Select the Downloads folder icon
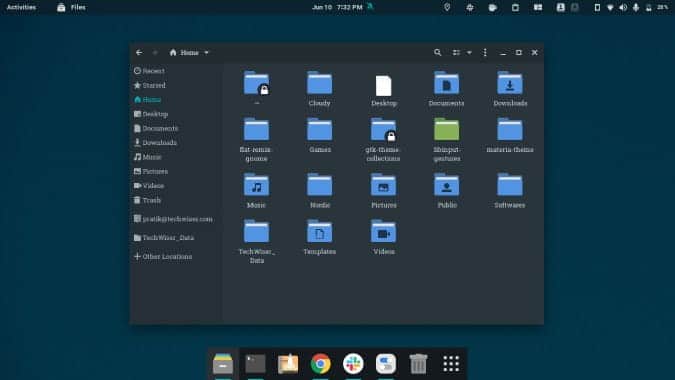The width and height of the screenshot is (675, 380). pyautogui.click(x=510, y=83)
